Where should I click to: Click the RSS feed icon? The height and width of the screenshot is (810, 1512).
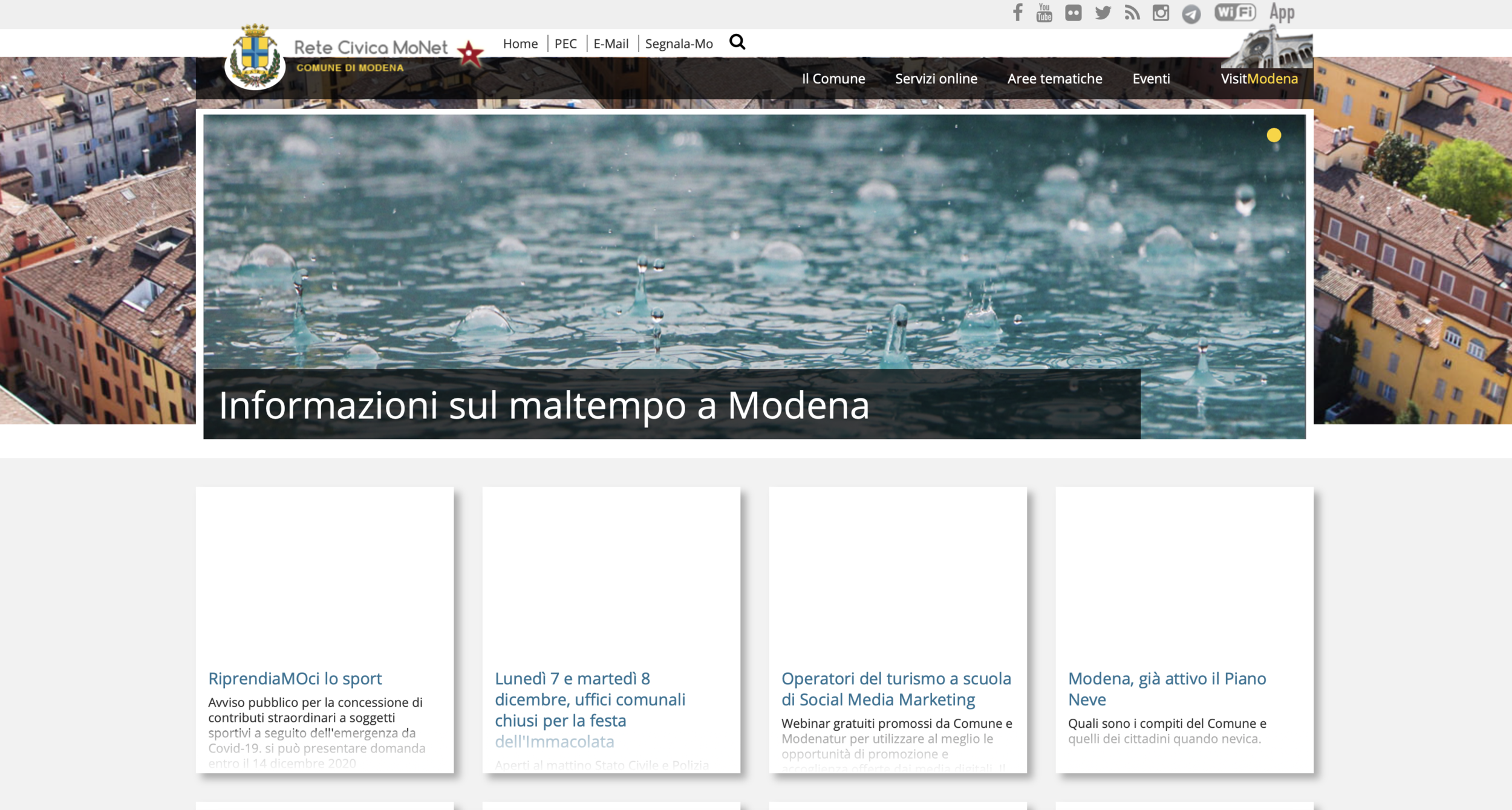[1132, 13]
